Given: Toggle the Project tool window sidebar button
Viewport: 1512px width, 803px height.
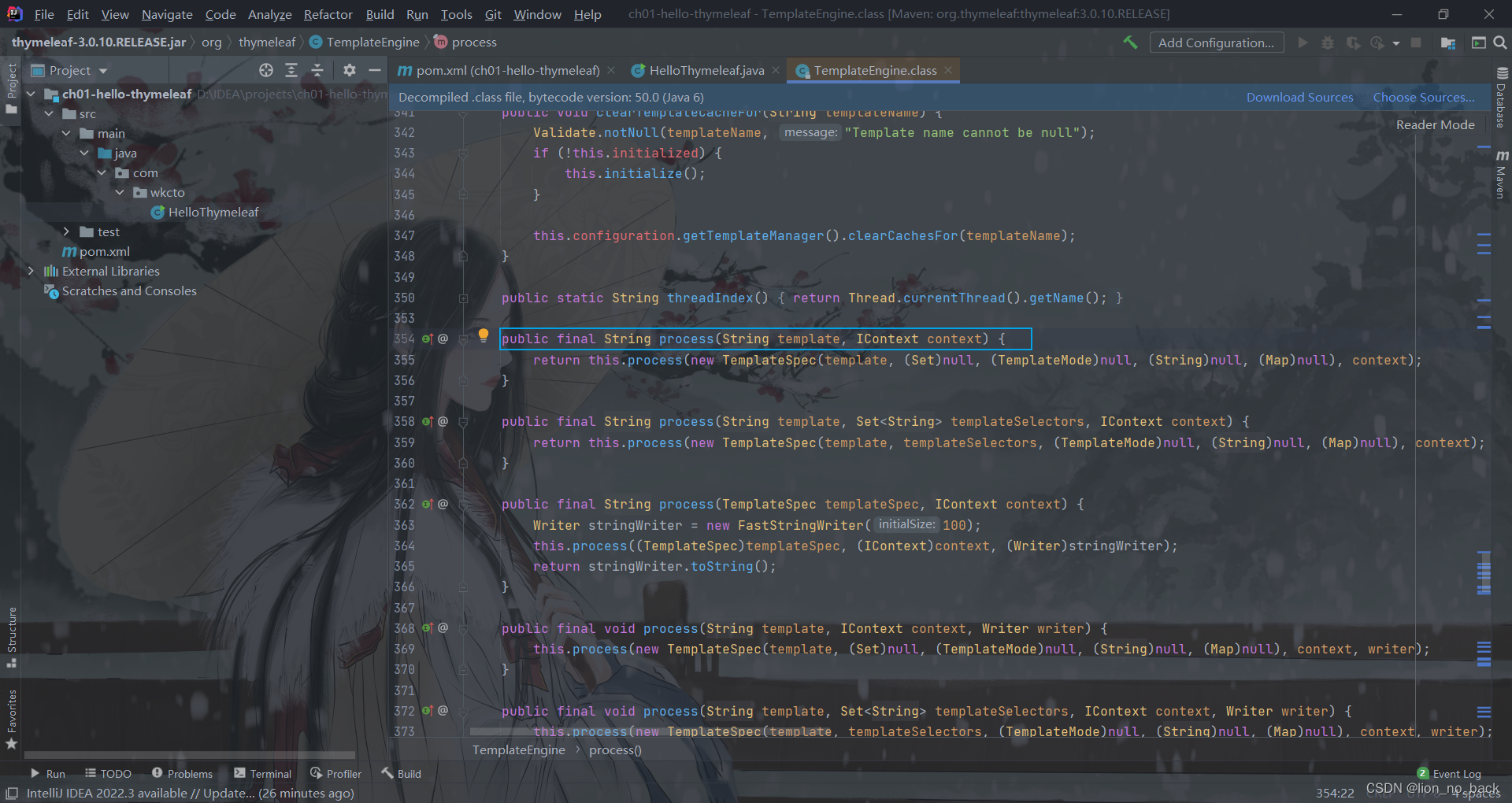Looking at the screenshot, I should [11, 88].
